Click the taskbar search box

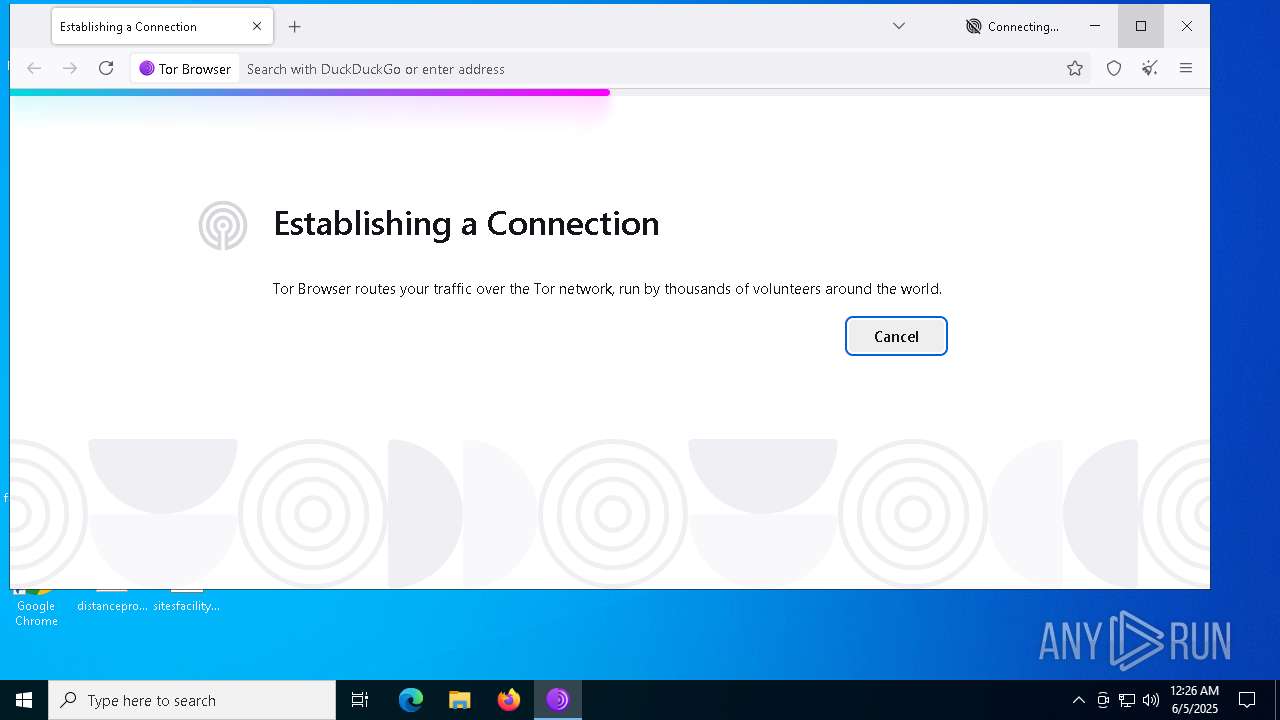[x=192, y=700]
